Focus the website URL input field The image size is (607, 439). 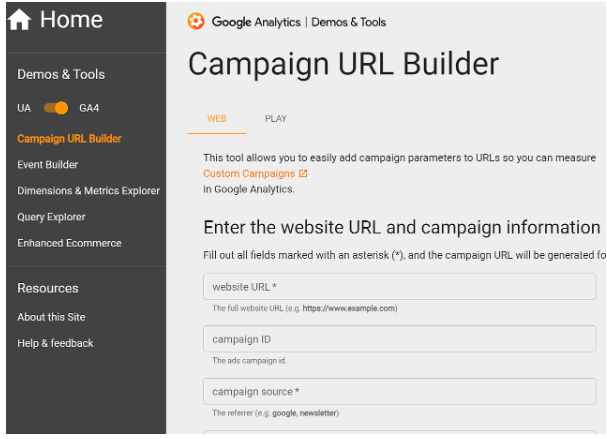coord(400,287)
